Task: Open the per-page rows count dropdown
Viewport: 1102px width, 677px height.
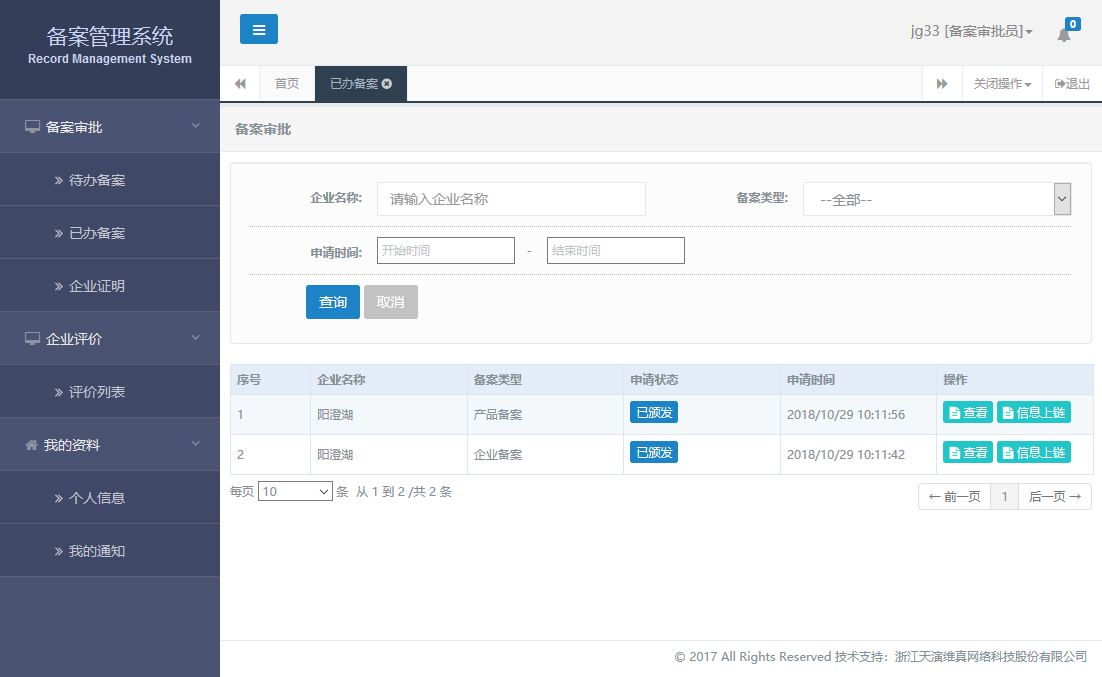Action: (x=295, y=492)
